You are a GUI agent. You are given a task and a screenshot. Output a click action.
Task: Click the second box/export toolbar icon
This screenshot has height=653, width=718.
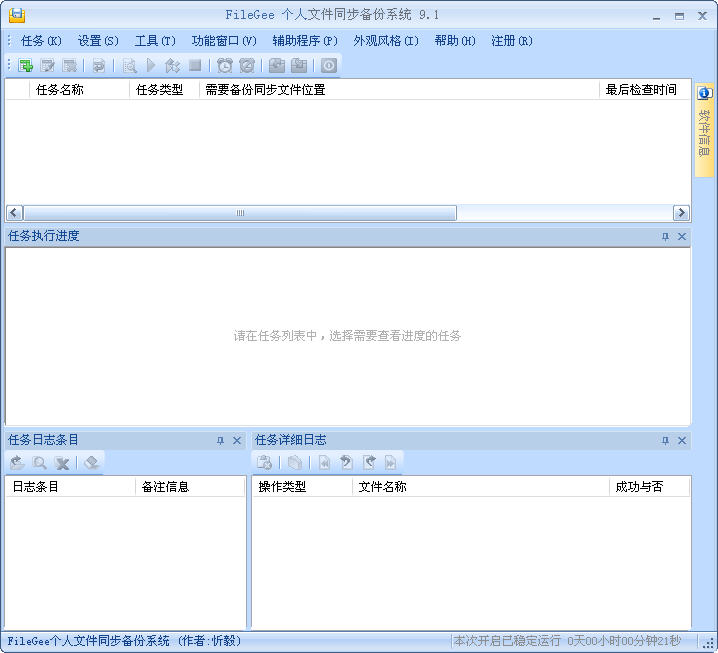[x=299, y=65]
